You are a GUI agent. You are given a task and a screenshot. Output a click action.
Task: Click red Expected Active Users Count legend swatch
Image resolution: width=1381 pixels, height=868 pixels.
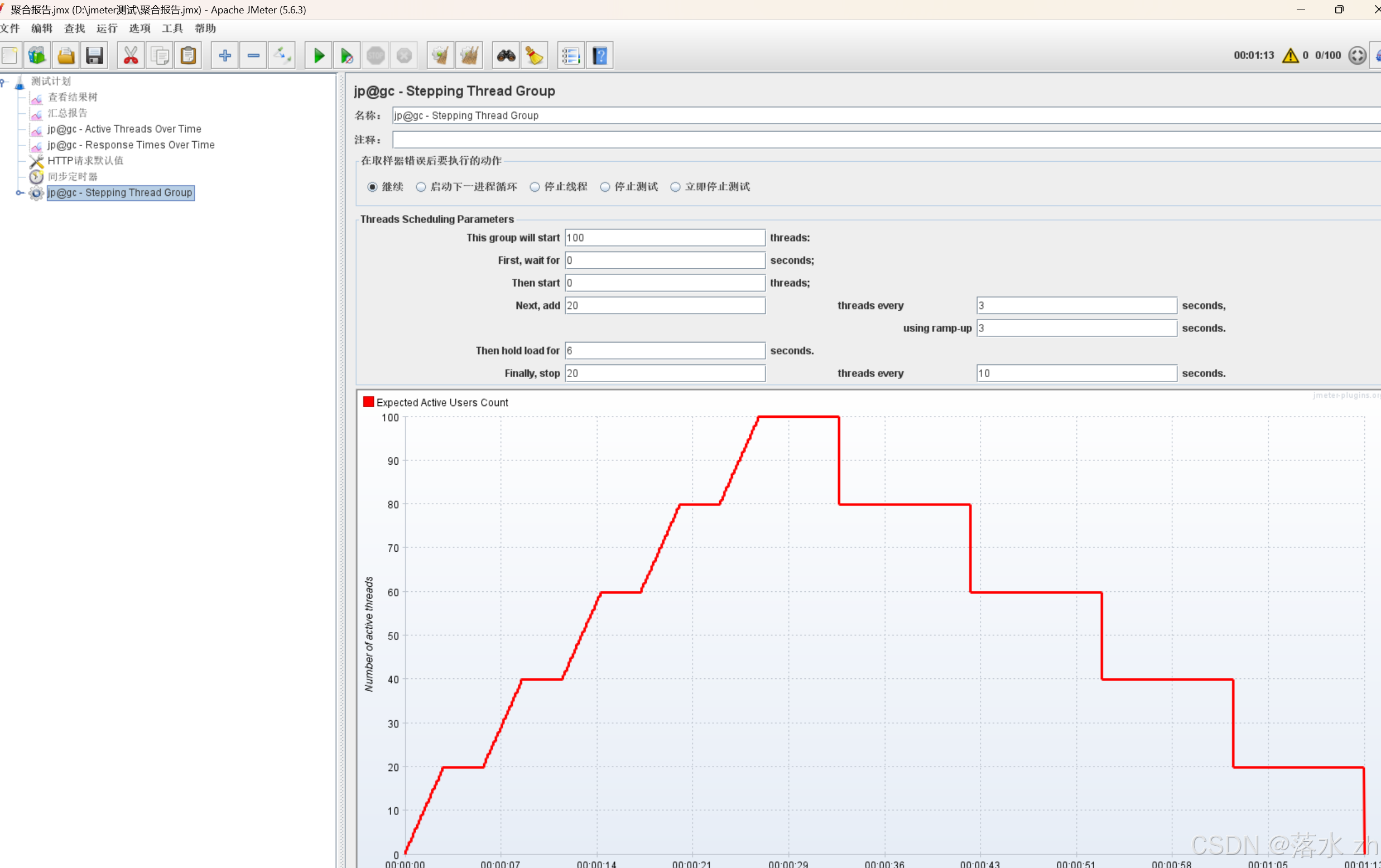(369, 402)
